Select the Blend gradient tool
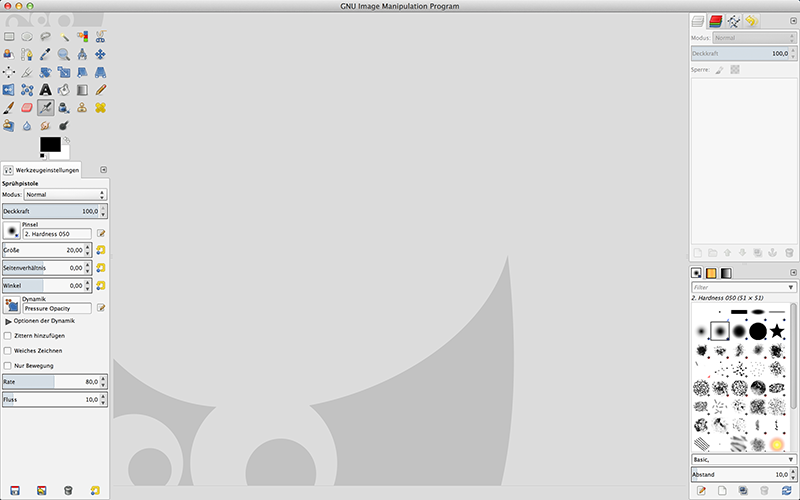 [x=82, y=90]
